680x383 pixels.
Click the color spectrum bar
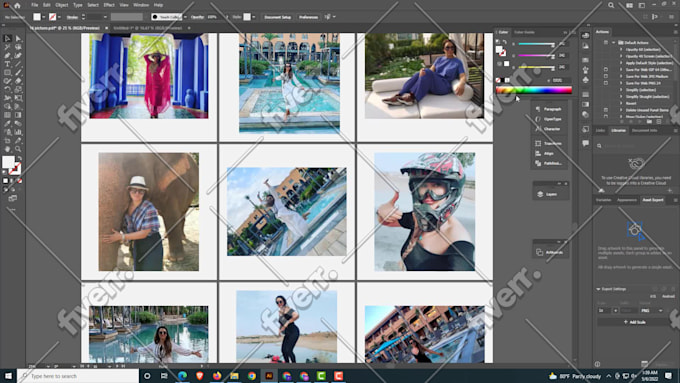coord(534,90)
